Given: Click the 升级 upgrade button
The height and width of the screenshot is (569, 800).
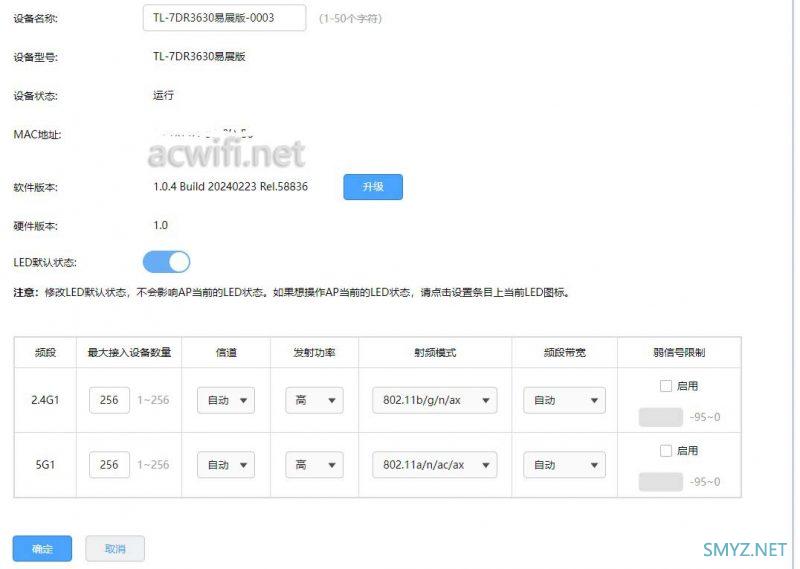Looking at the screenshot, I should tap(372, 187).
